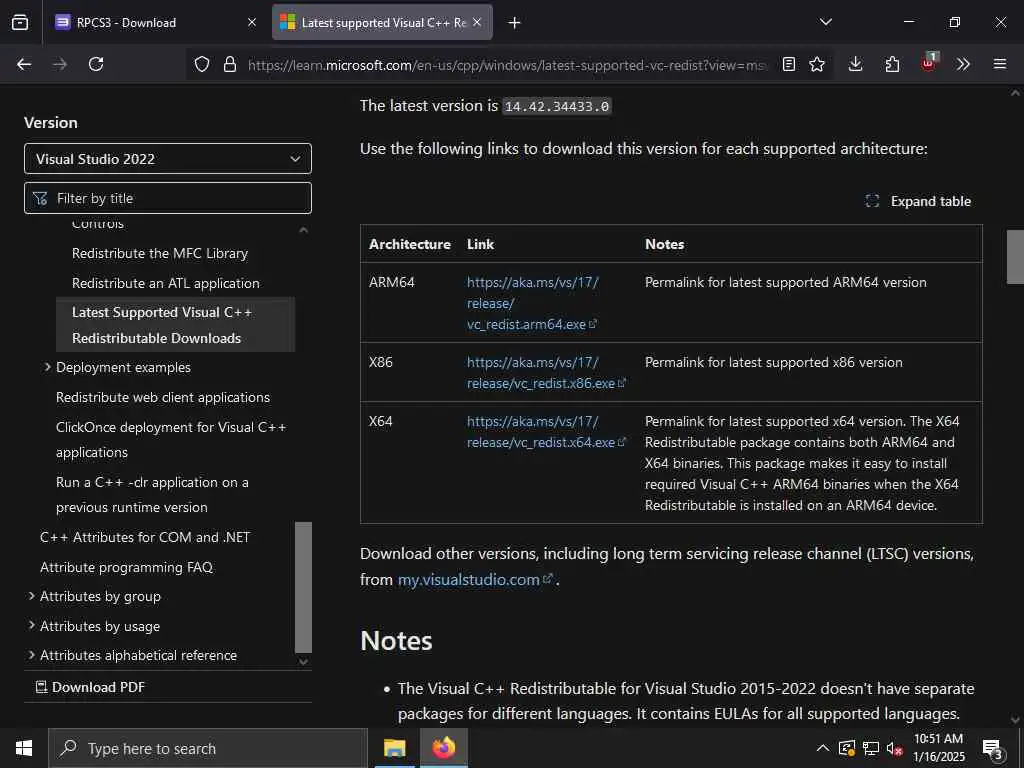Go back with the browser back arrow
This screenshot has height=768, width=1024.
coord(24,64)
